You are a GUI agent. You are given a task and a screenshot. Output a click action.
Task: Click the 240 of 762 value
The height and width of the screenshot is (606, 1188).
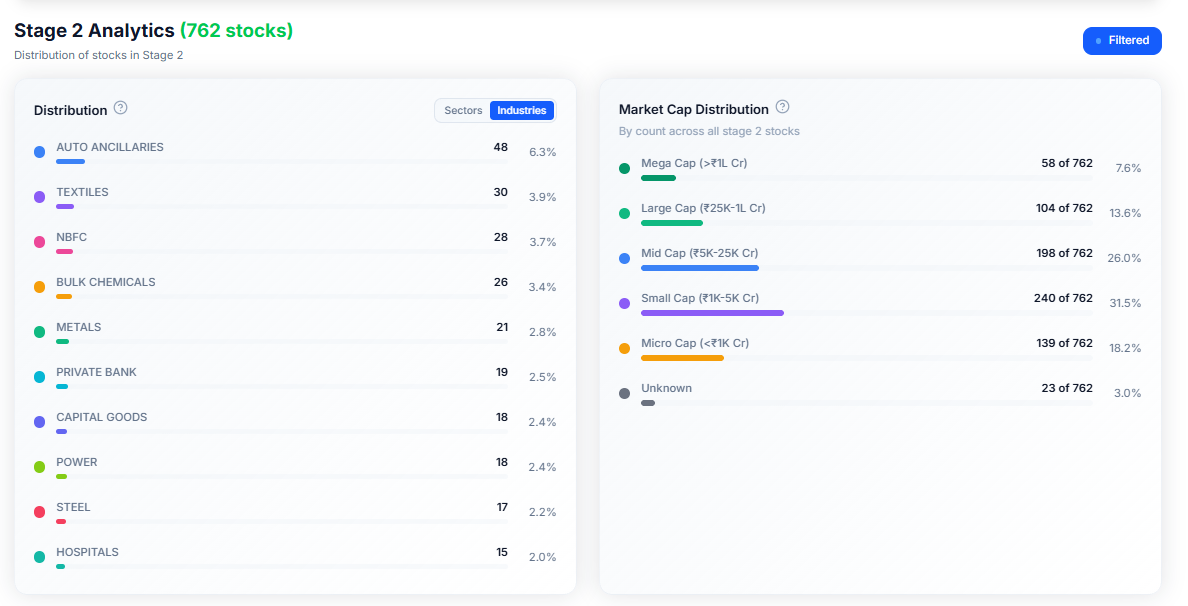click(1063, 298)
